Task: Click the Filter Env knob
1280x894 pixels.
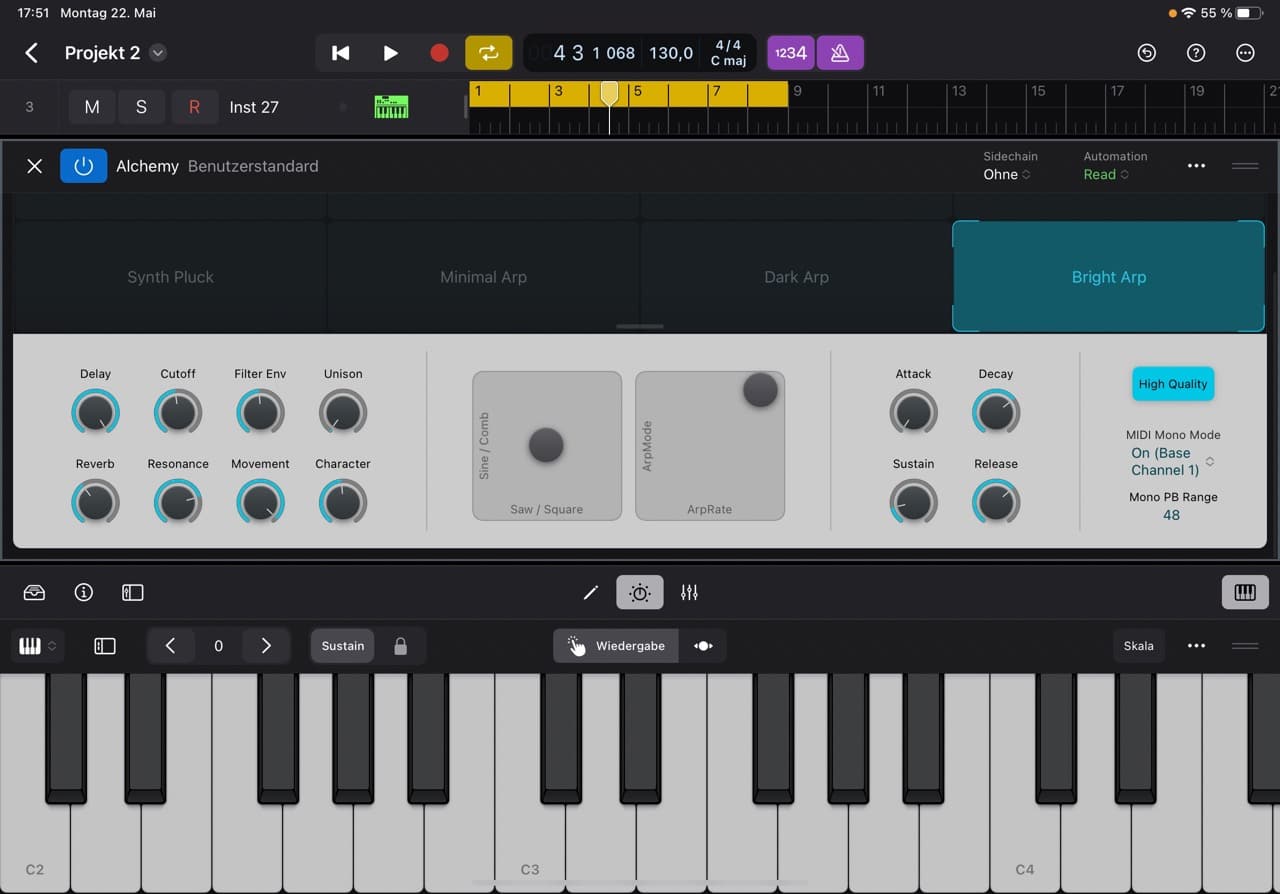Action: [x=260, y=412]
